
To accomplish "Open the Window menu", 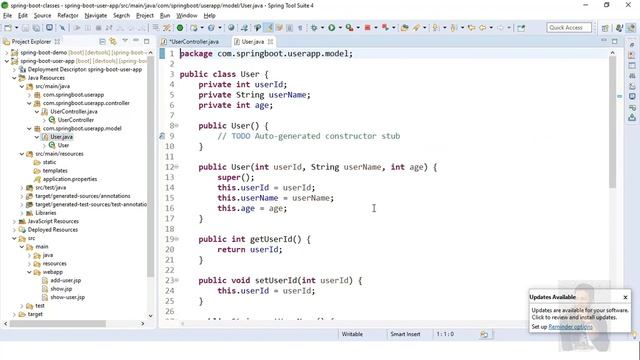I will coord(187,16).
